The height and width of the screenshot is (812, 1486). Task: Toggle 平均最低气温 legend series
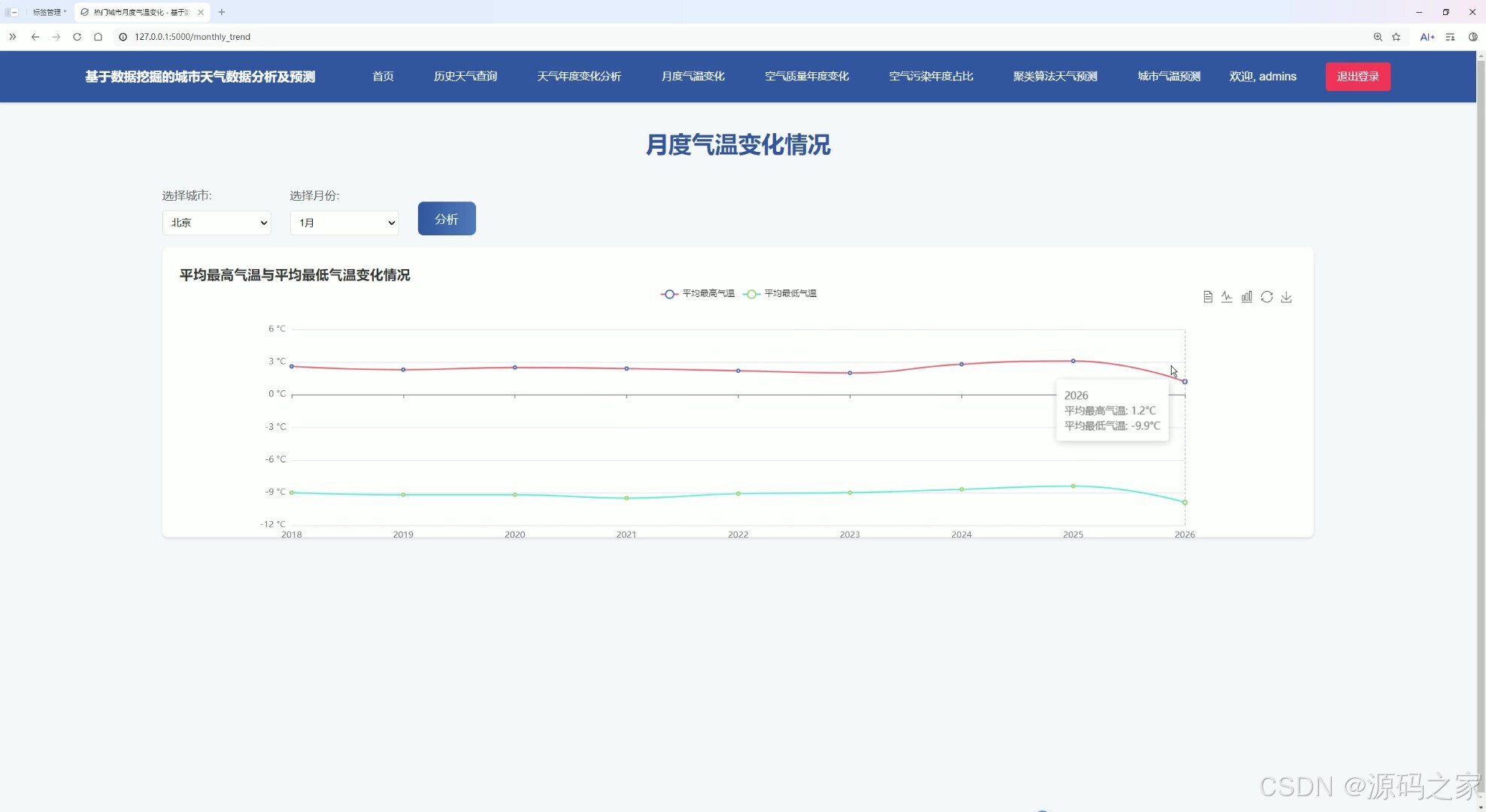[780, 294]
